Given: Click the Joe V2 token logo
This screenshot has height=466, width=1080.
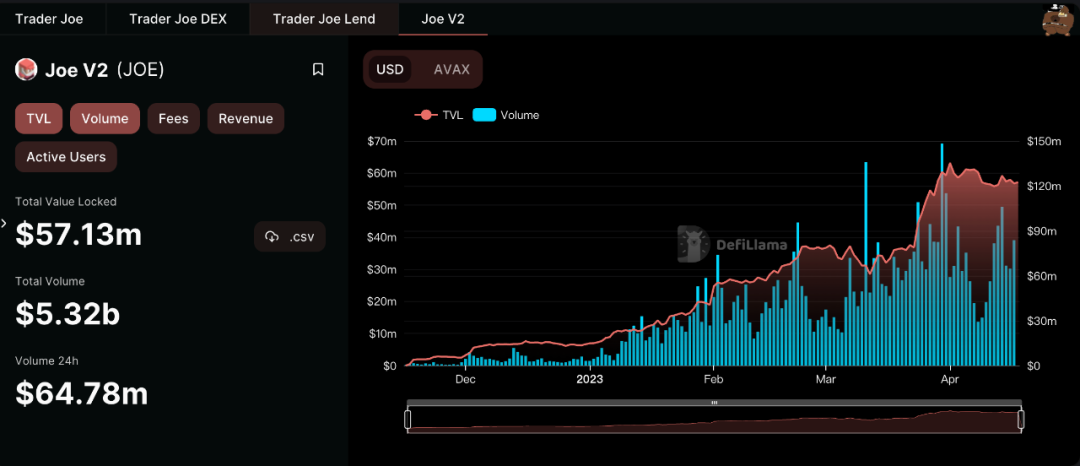Looking at the screenshot, I should pos(26,70).
